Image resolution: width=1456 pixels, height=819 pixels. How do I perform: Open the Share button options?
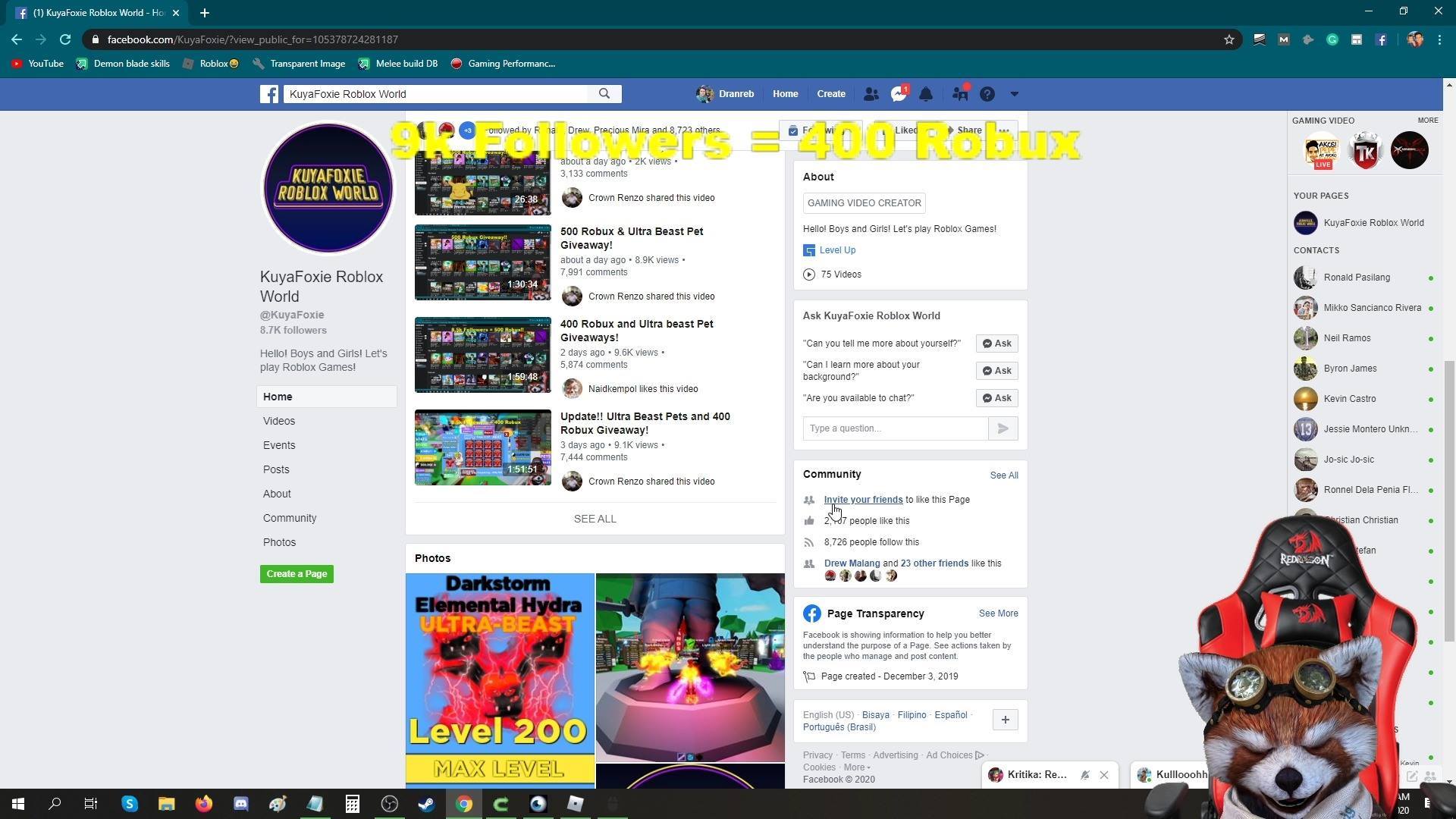[964, 130]
